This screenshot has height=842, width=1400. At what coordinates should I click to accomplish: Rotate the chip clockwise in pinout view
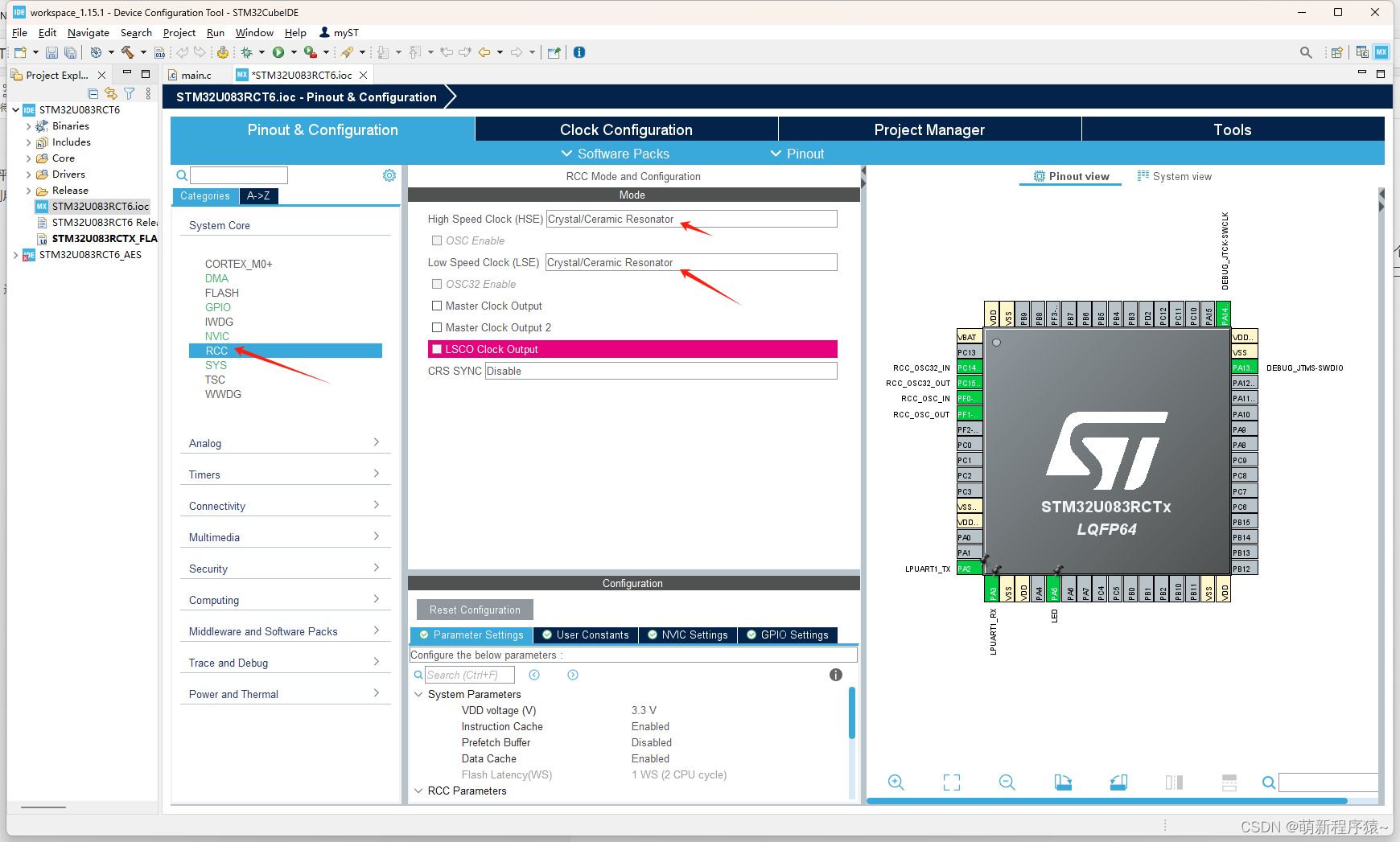click(x=1062, y=782)
